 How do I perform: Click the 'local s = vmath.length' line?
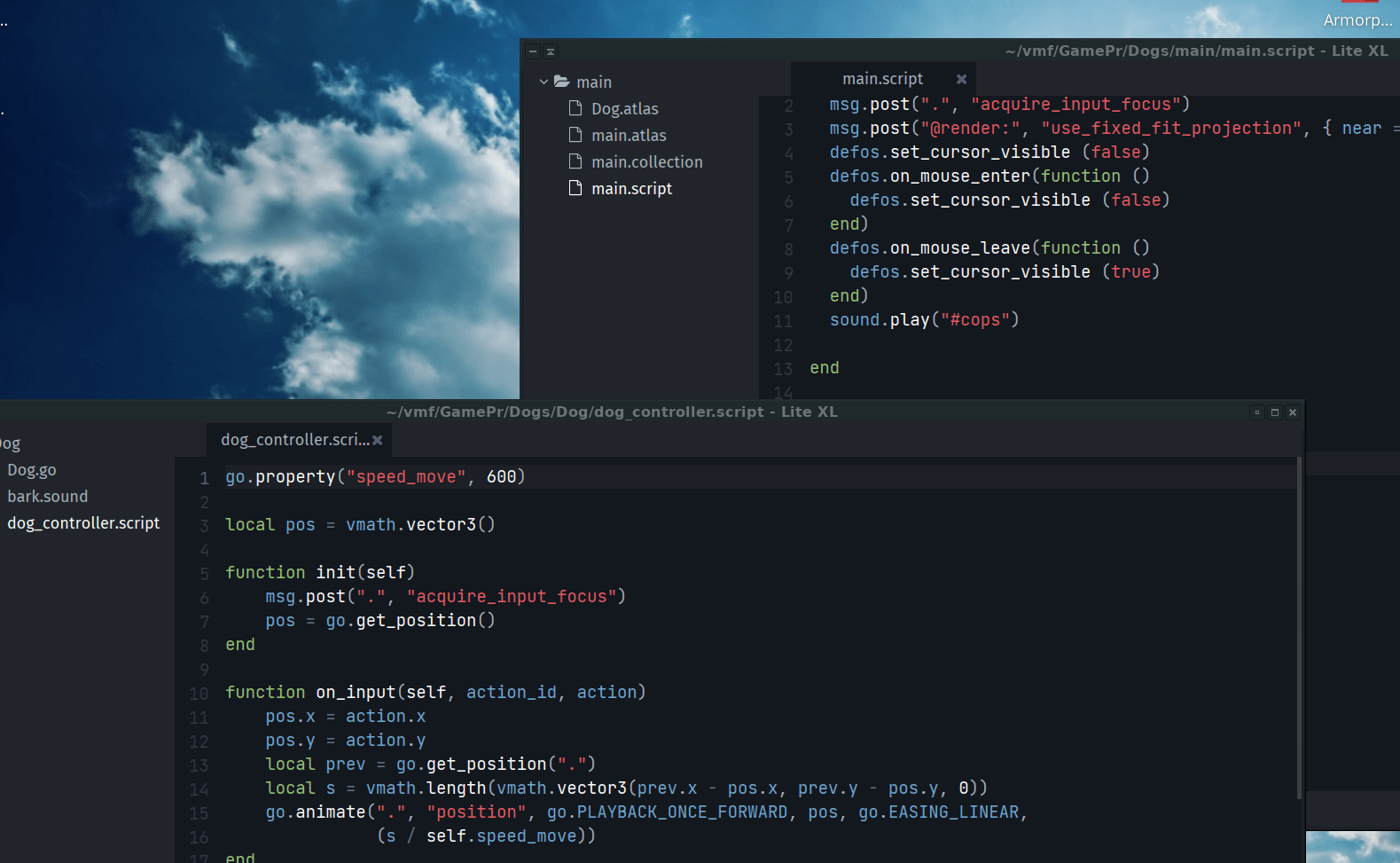[627, 788]
